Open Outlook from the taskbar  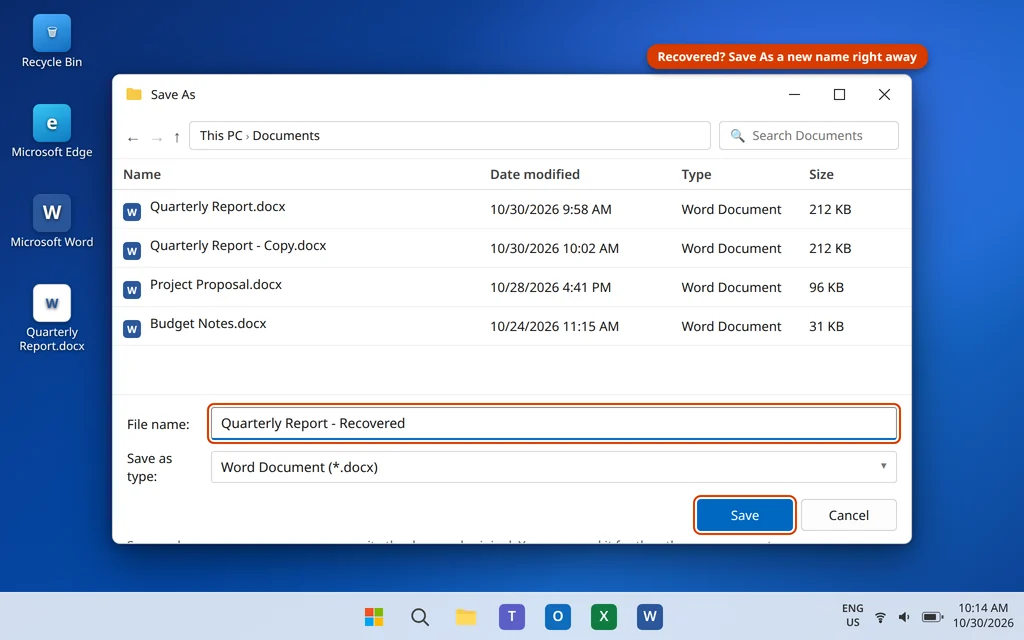click(558, 616)
